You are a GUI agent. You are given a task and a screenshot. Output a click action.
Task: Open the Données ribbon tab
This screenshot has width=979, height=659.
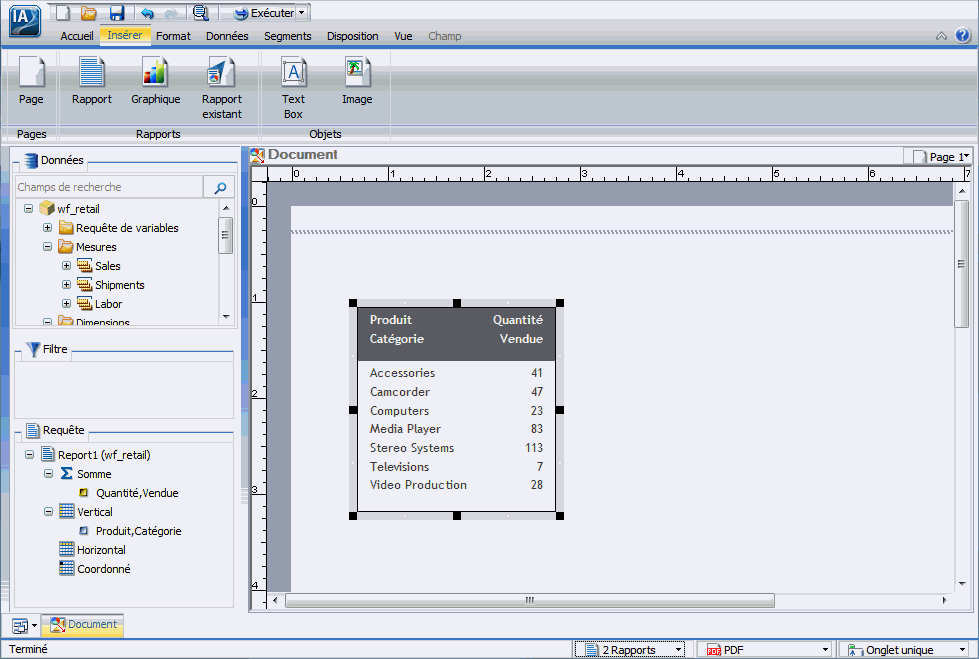227,36
